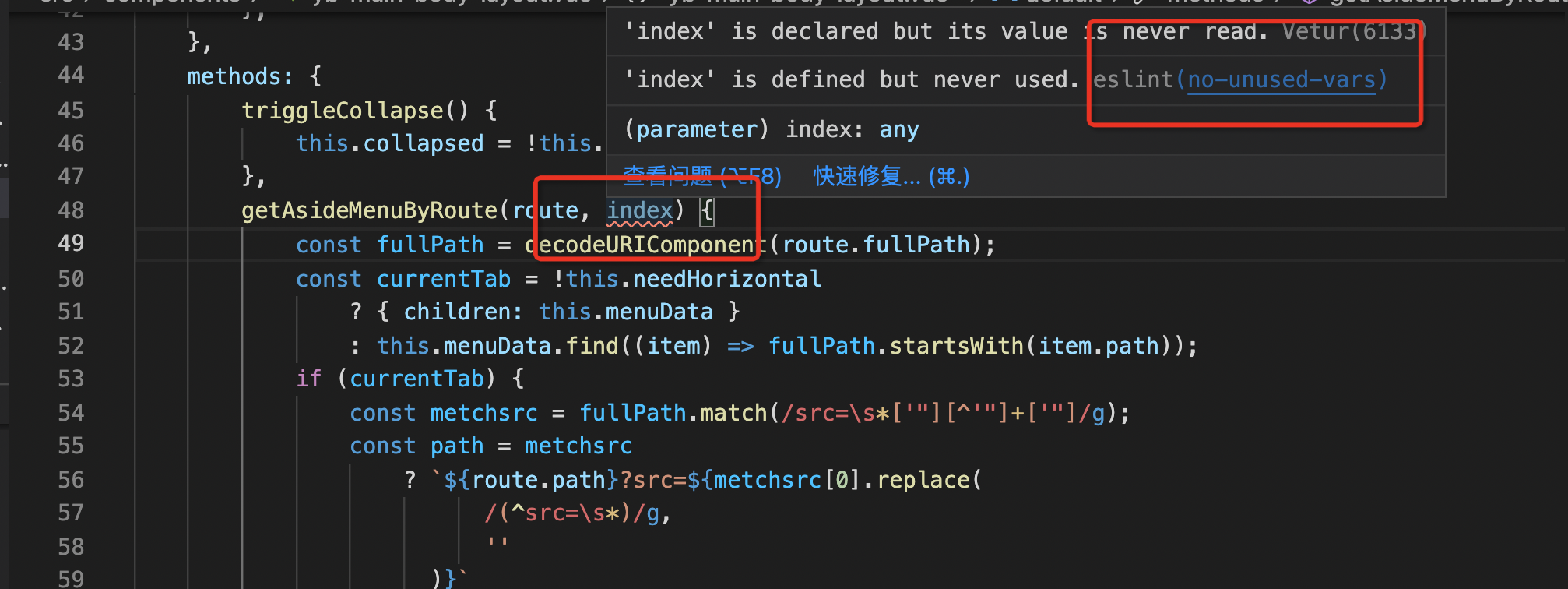Click the 快速修复 quick fix link
This screenshot has height=589, width=1568.
click(891, 177)
